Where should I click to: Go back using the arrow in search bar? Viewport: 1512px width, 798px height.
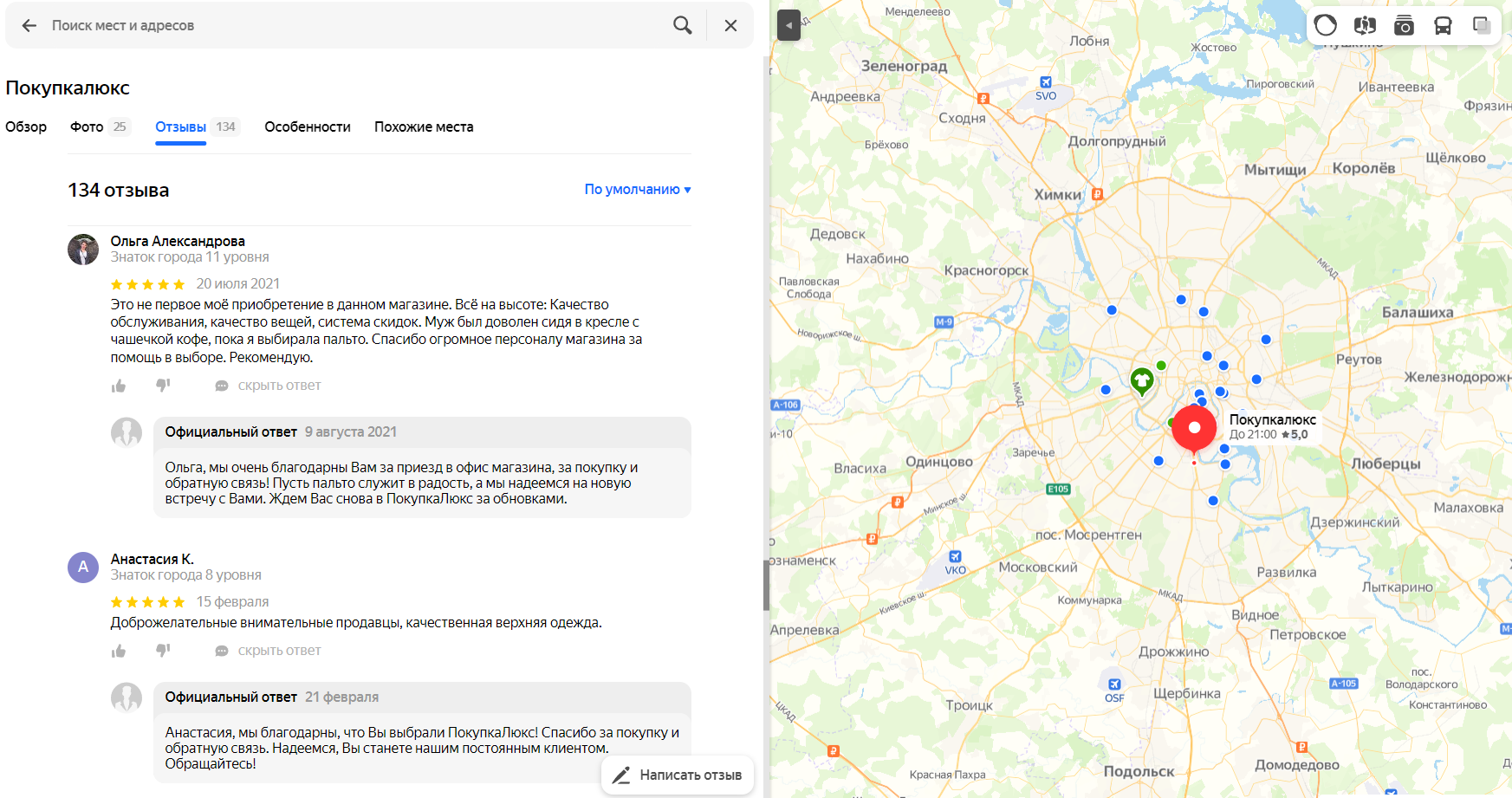click(29, 26)
